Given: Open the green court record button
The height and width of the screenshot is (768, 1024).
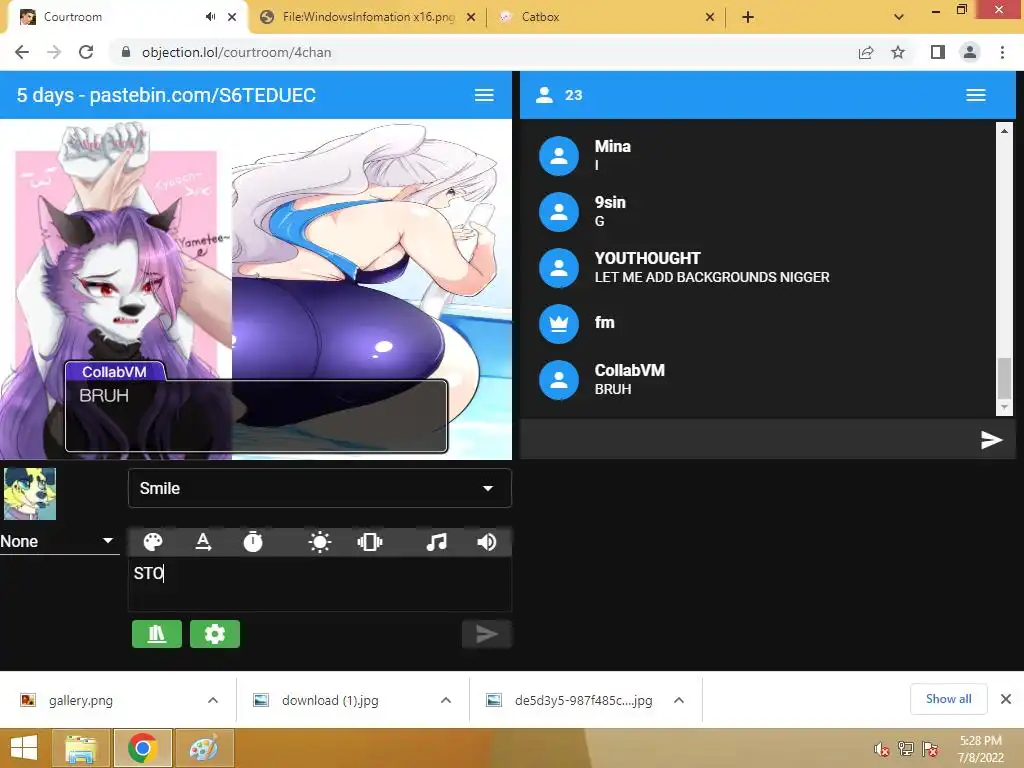Looking at the screenshot, I should (x=157, y=634).
